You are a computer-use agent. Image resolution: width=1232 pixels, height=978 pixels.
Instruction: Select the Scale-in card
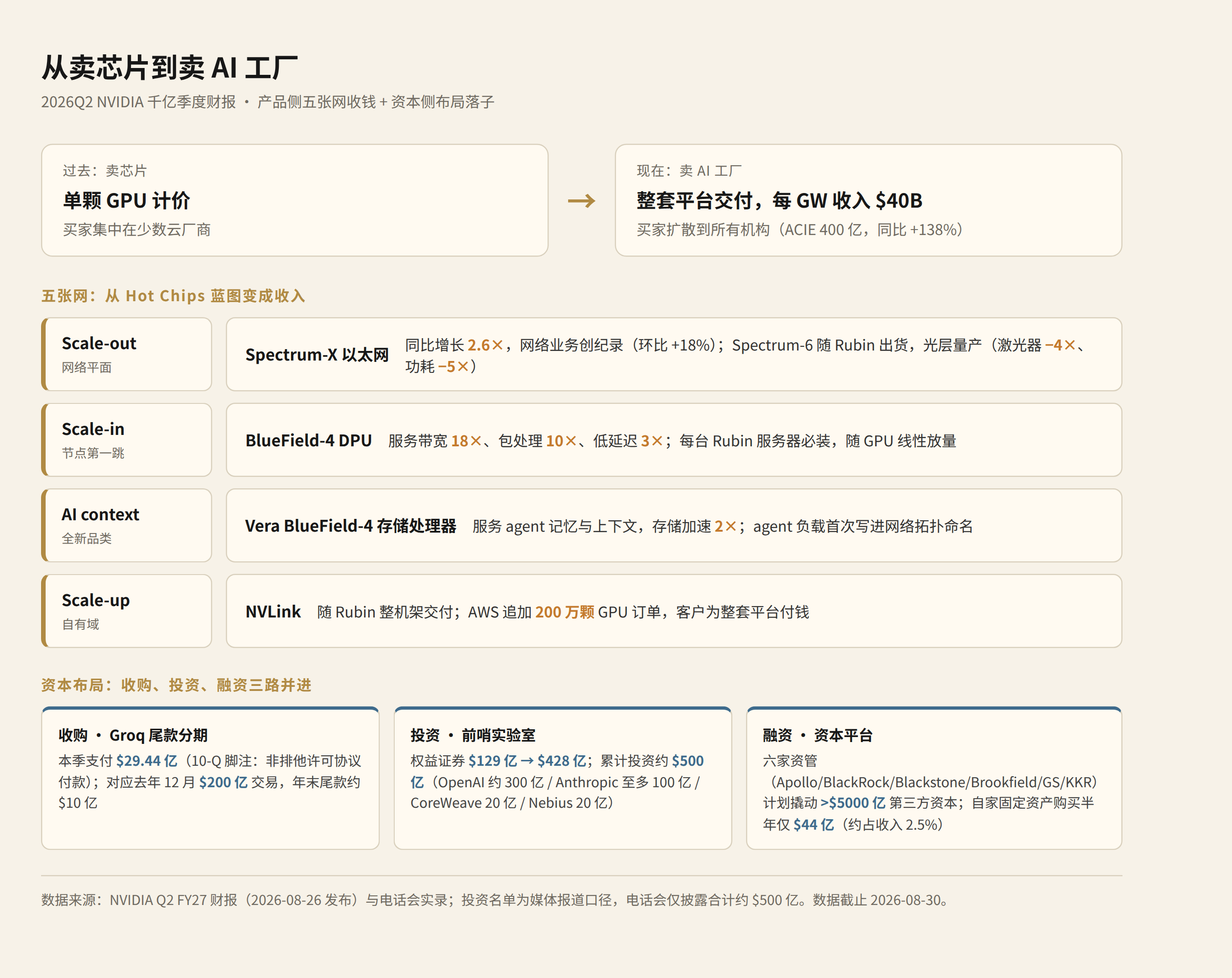[127, 440]
